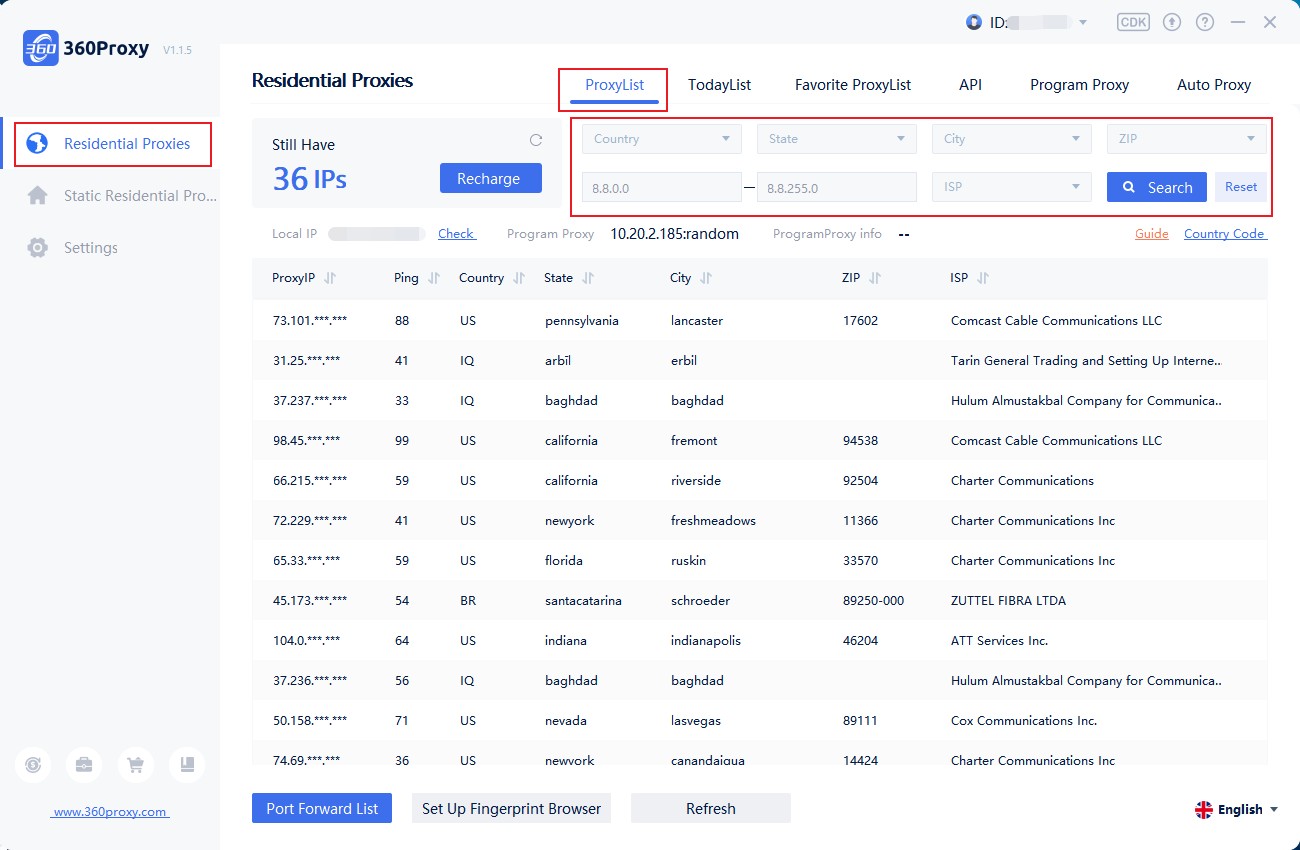Click the briefcase icon in sidebar

pyautogui.click(x=84, y=765)
